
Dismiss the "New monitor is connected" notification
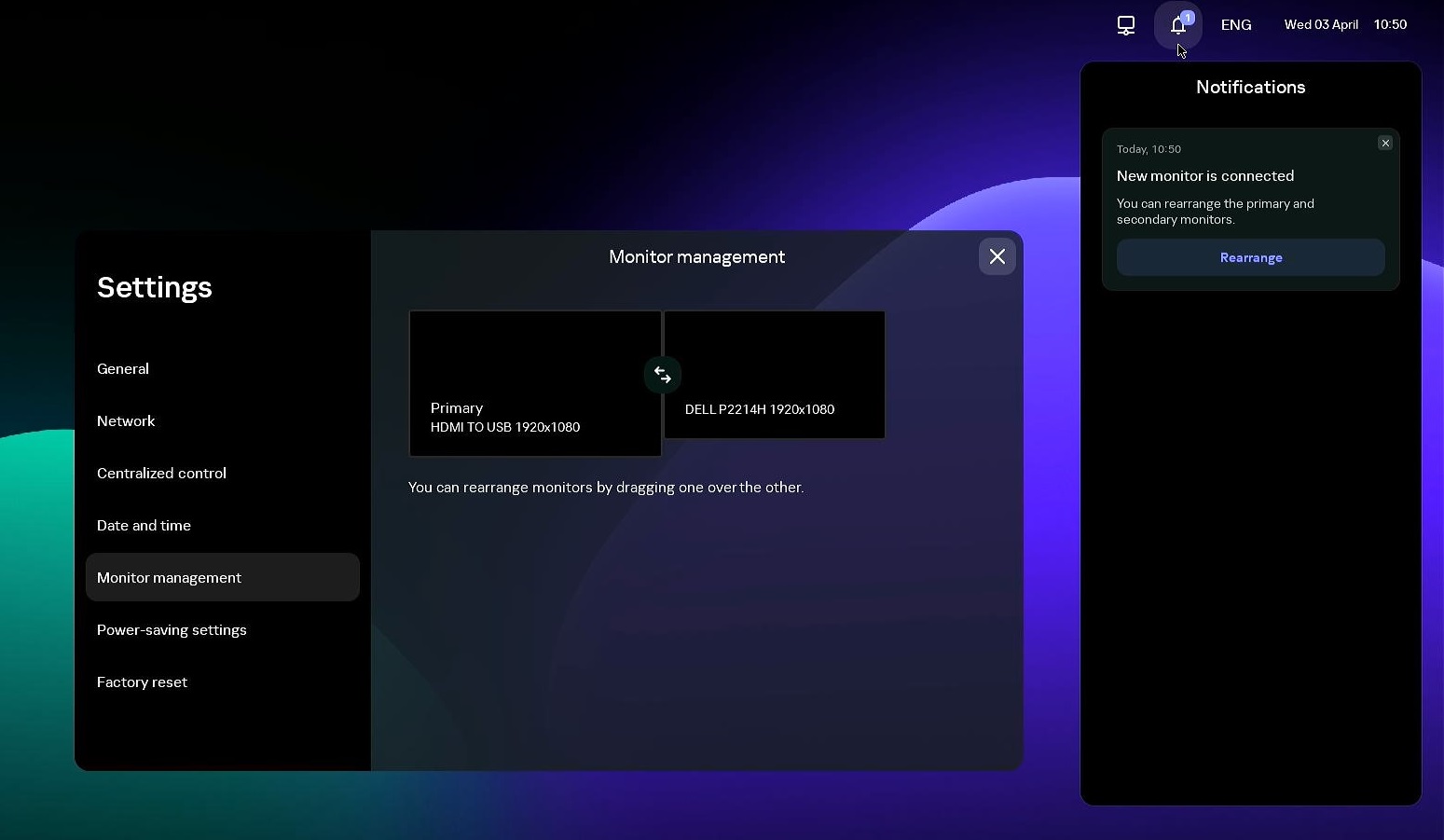pyautogui.click(x=1385, y=143)
